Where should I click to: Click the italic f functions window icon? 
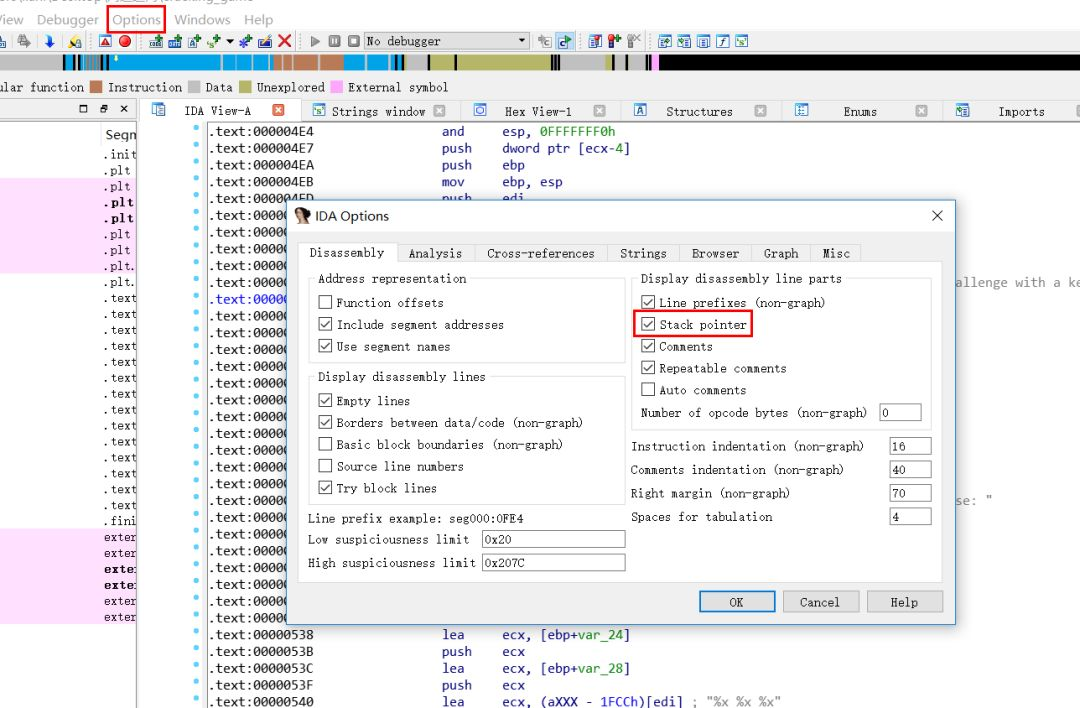(x=722, y=41)
